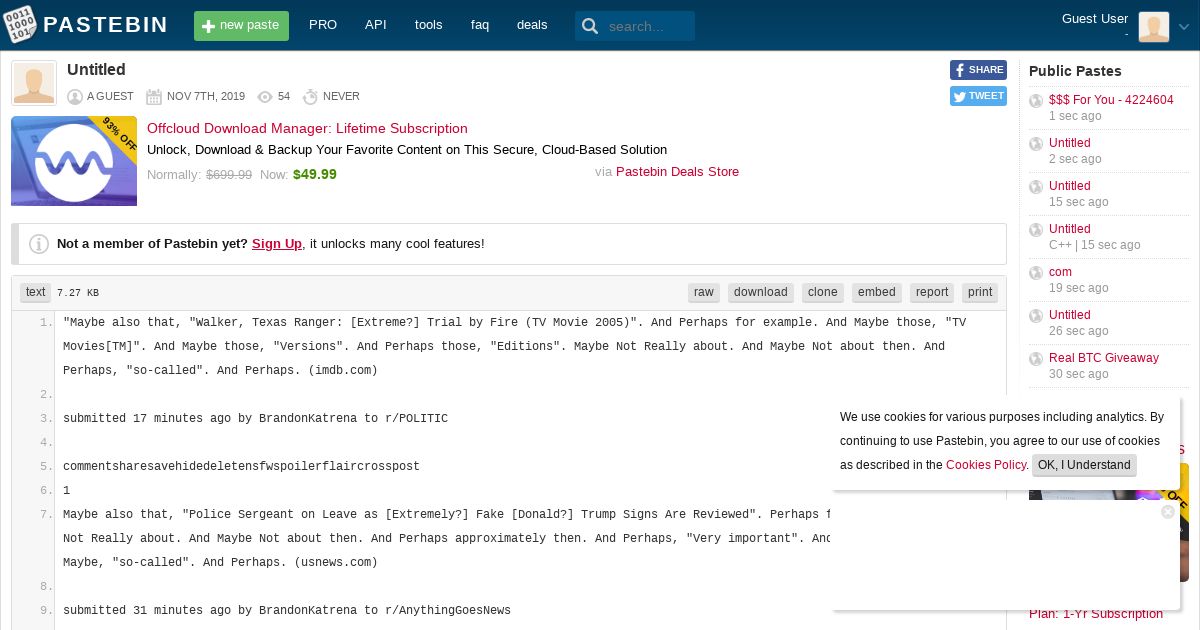Click the eye views icon beside 54
This screenshot has height=630, width=1200.
[x=265, y=97]
